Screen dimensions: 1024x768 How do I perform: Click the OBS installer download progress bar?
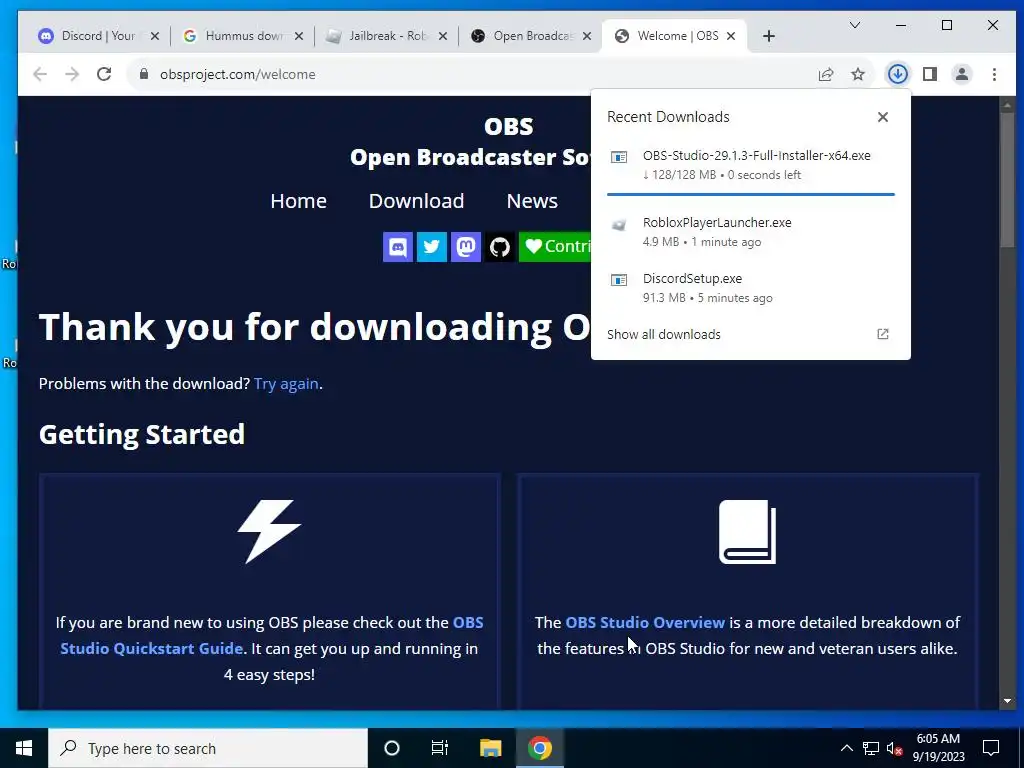pyautogui.click(x=750, y=194)
